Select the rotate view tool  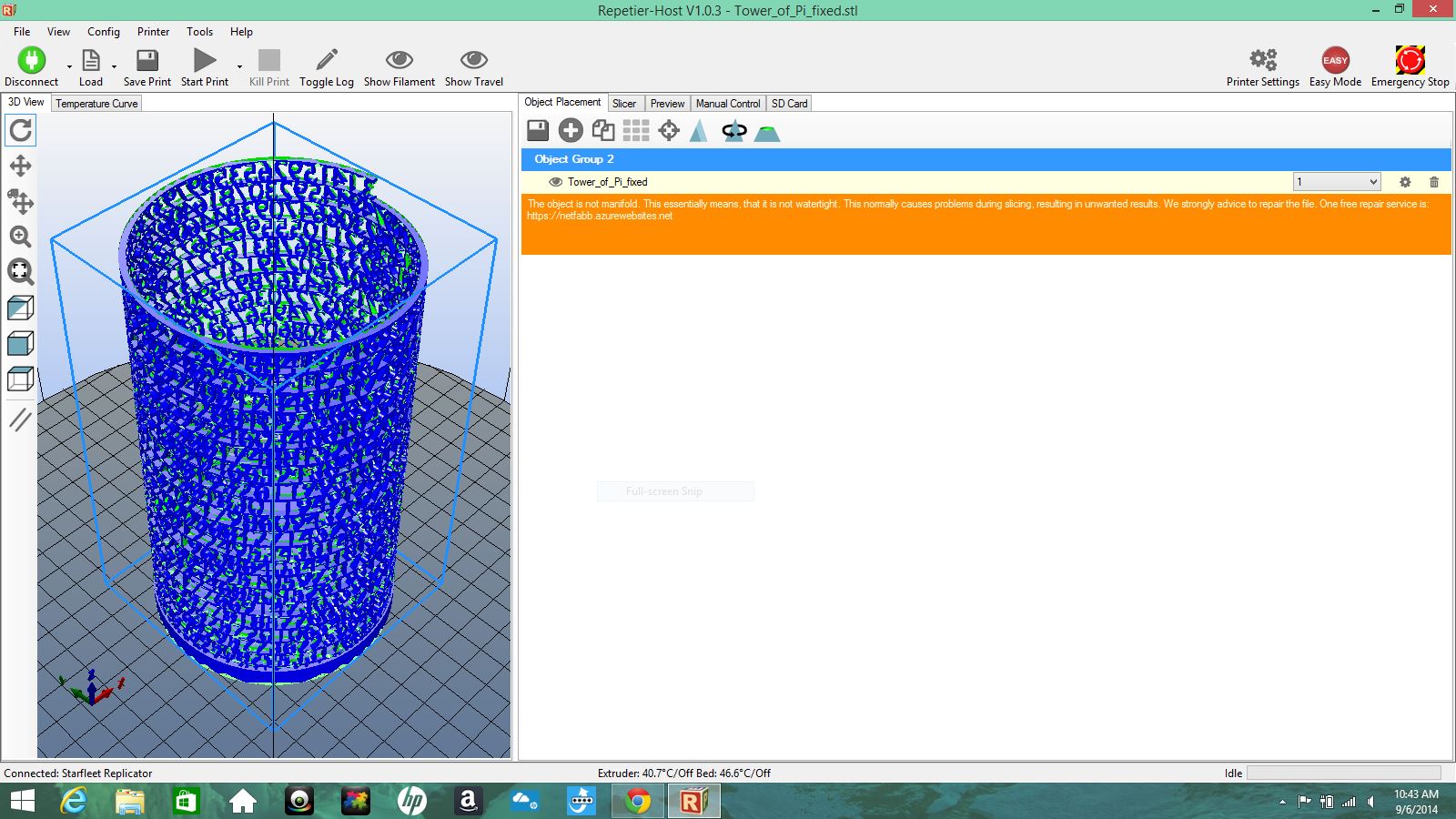pyautogui.click(x=20, y=130)
